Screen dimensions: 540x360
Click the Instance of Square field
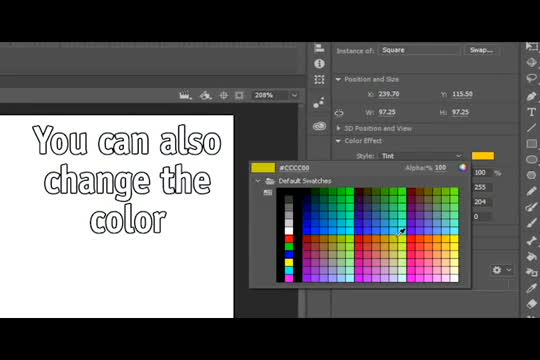coord(419,50)
